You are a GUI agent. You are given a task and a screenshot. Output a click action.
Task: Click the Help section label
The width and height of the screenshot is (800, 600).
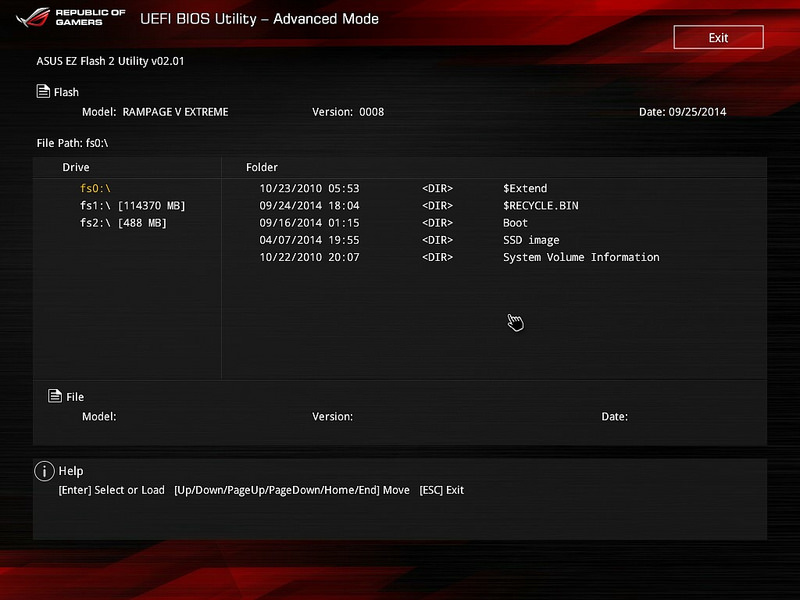[x=71, y=471]
